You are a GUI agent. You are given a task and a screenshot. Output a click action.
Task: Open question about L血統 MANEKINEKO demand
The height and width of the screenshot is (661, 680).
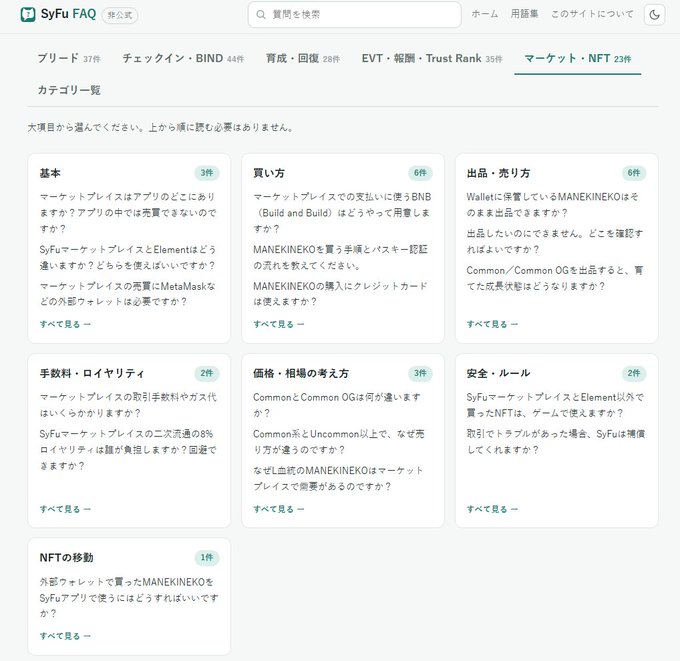(x=338, y=478)
